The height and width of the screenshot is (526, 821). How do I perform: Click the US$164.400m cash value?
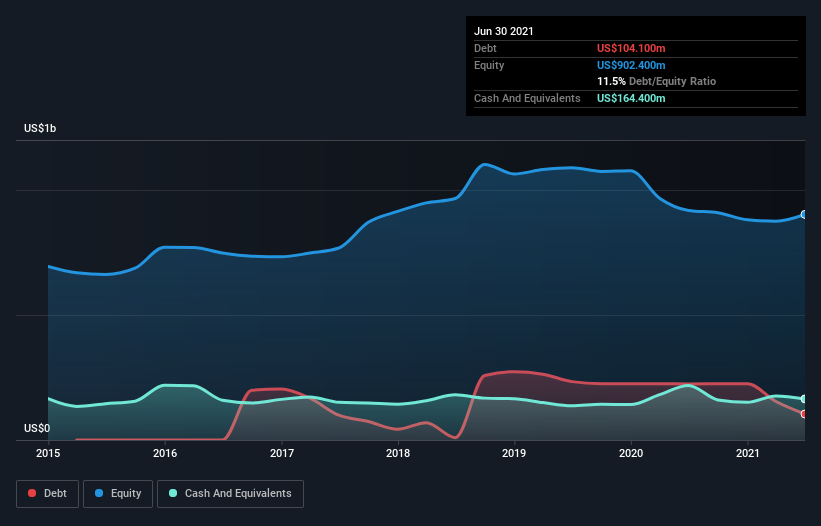click(631, 98)
